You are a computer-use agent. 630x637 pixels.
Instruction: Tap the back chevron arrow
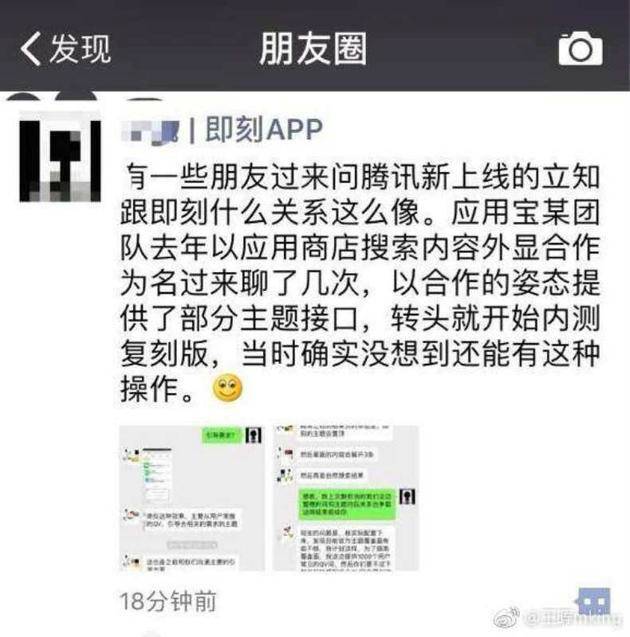click(x=31, y=49)
